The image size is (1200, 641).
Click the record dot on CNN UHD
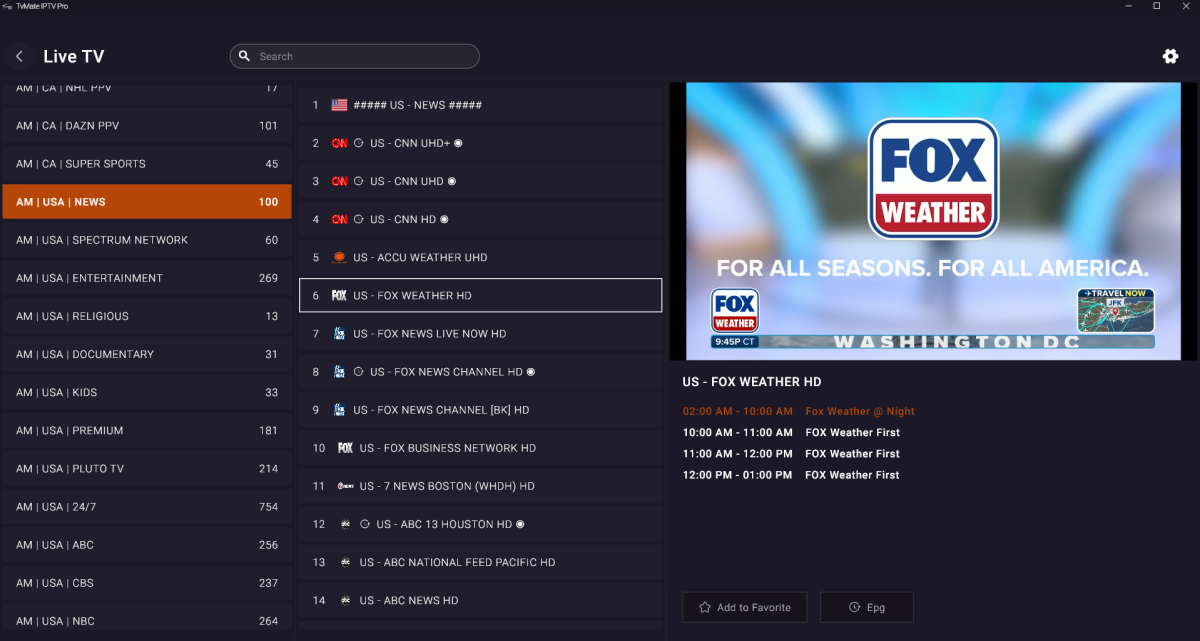[x=452, y=181]
